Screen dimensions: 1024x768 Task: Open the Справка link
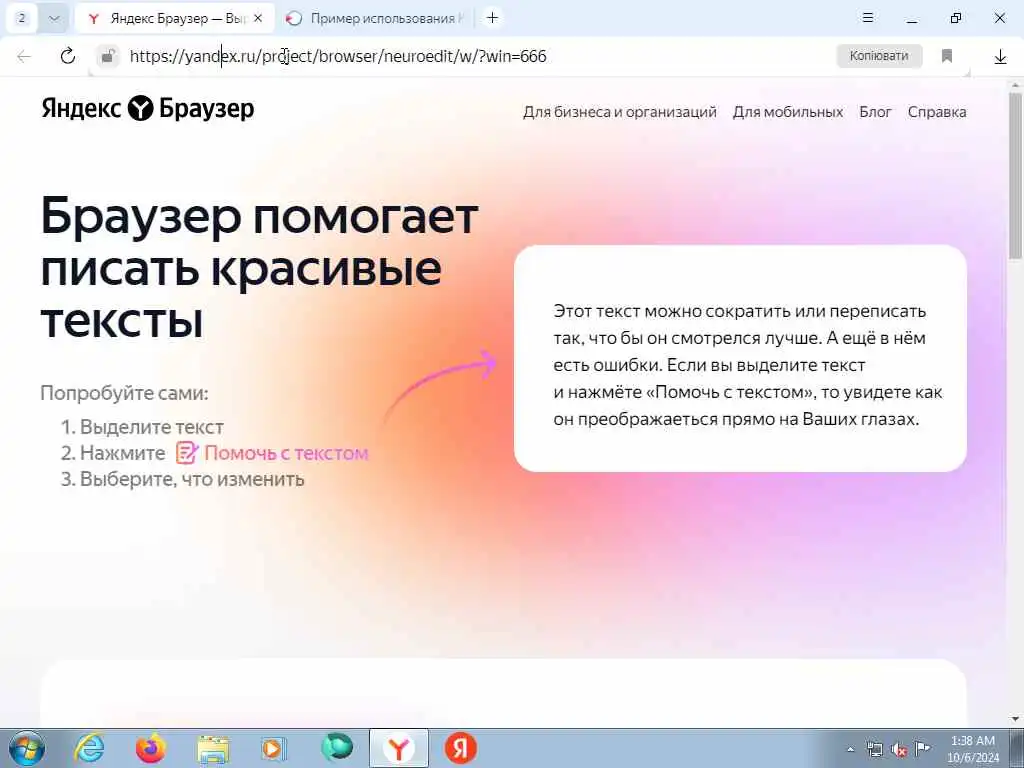pyautogui.click(x=936, y=112)
